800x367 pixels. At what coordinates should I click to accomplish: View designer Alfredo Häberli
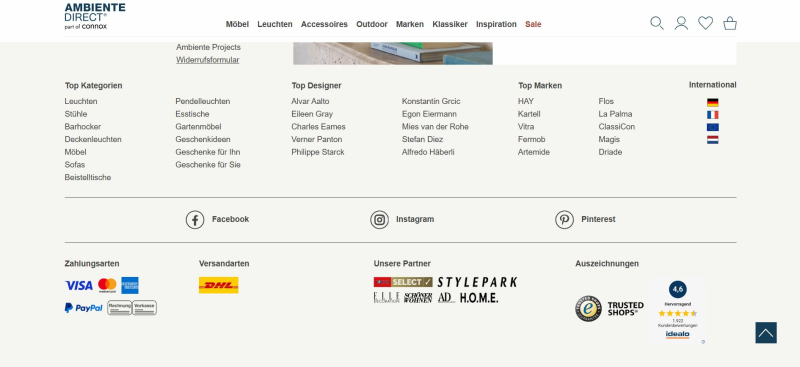[428, 152]
